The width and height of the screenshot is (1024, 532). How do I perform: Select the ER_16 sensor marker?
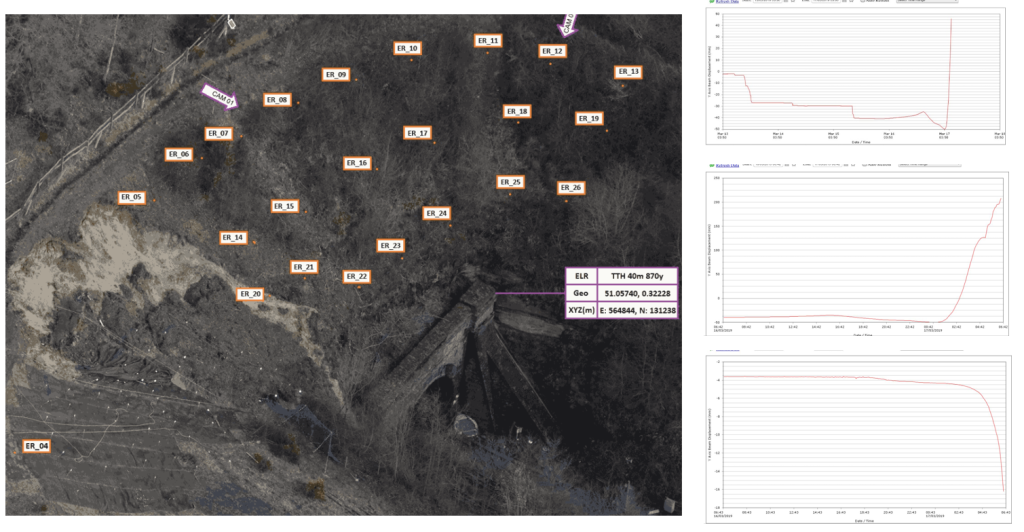click(357, 163)
